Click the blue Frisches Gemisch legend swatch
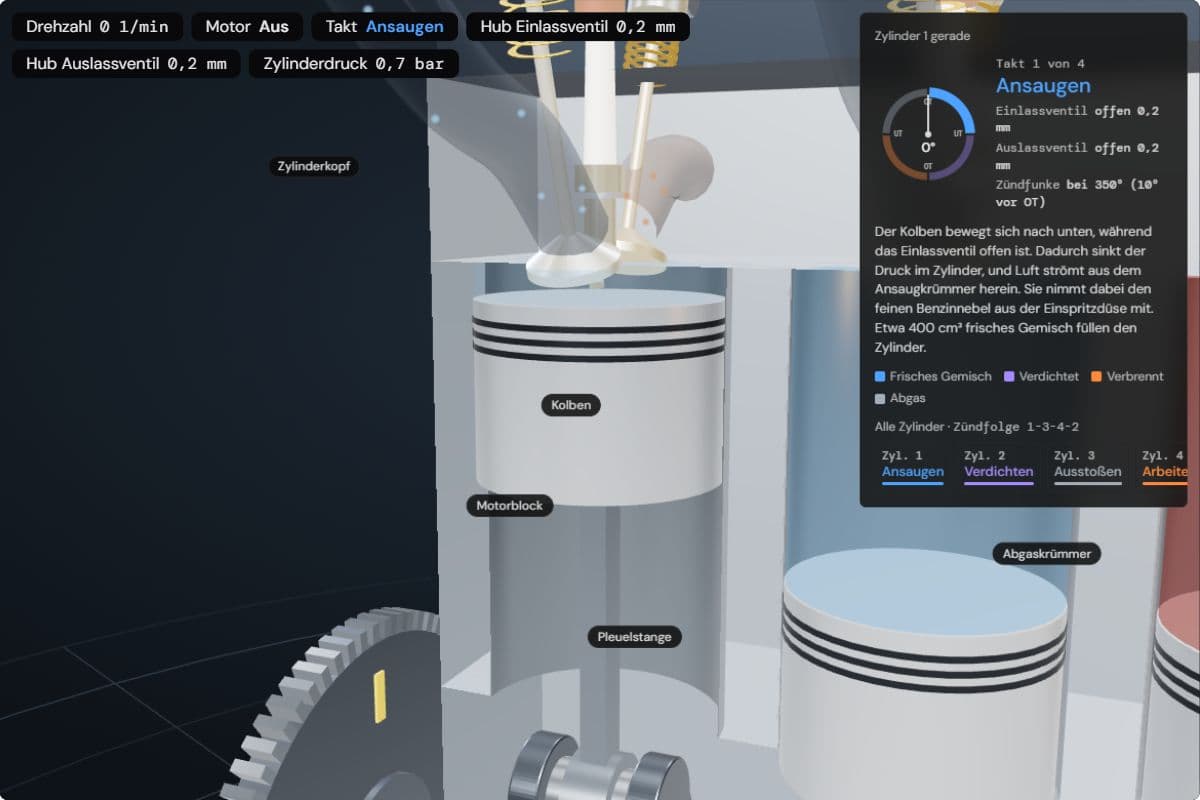 pos(880,377)
